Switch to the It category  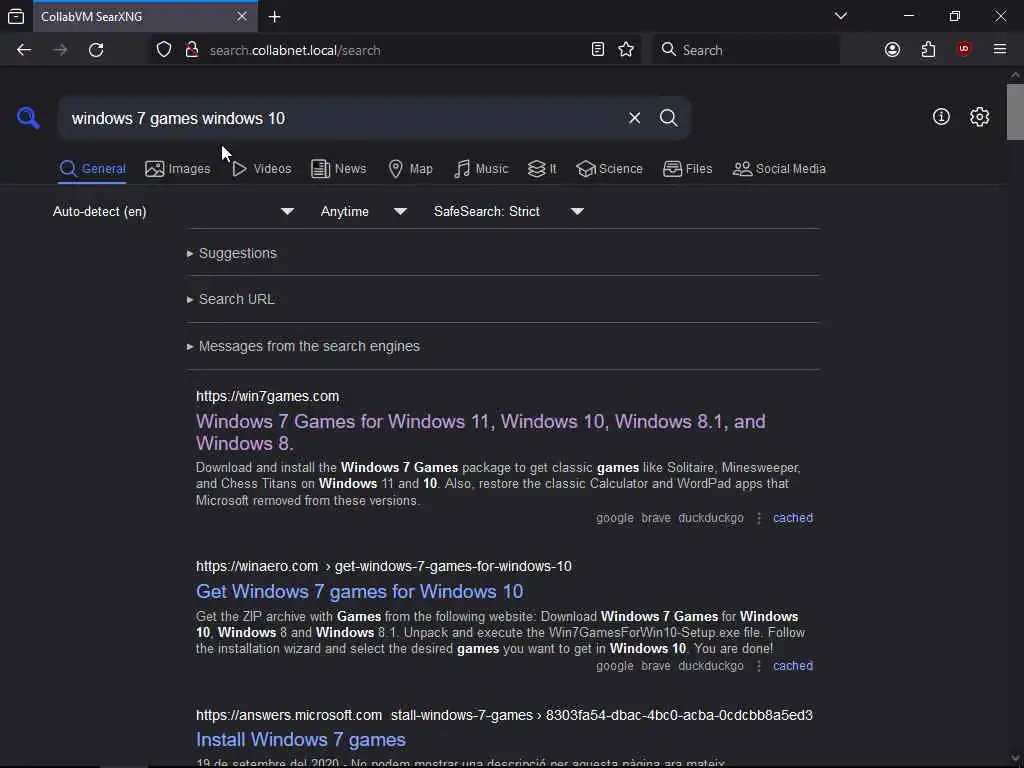(542, 168)
